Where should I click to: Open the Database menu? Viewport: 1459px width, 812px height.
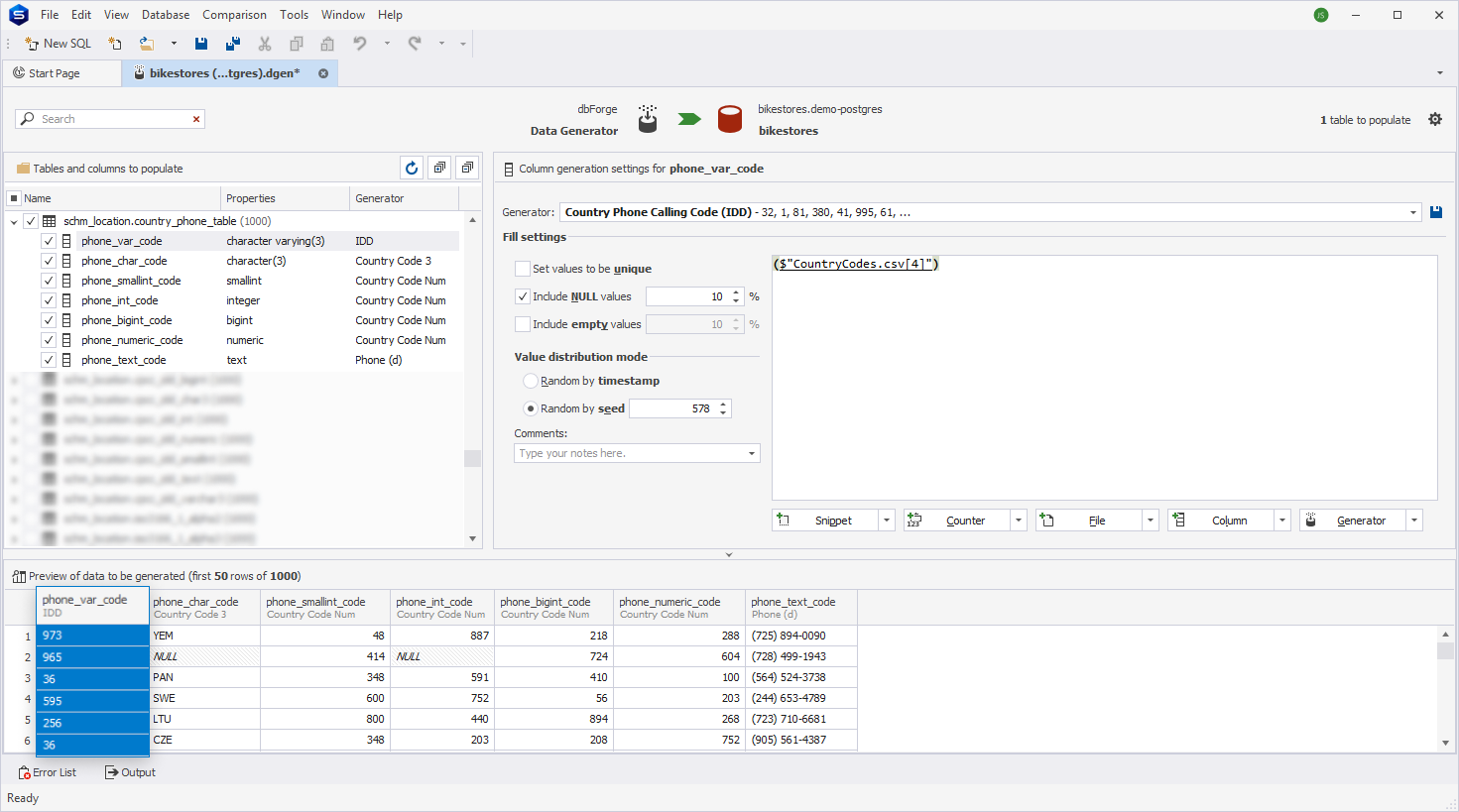[x=166, y=15]
